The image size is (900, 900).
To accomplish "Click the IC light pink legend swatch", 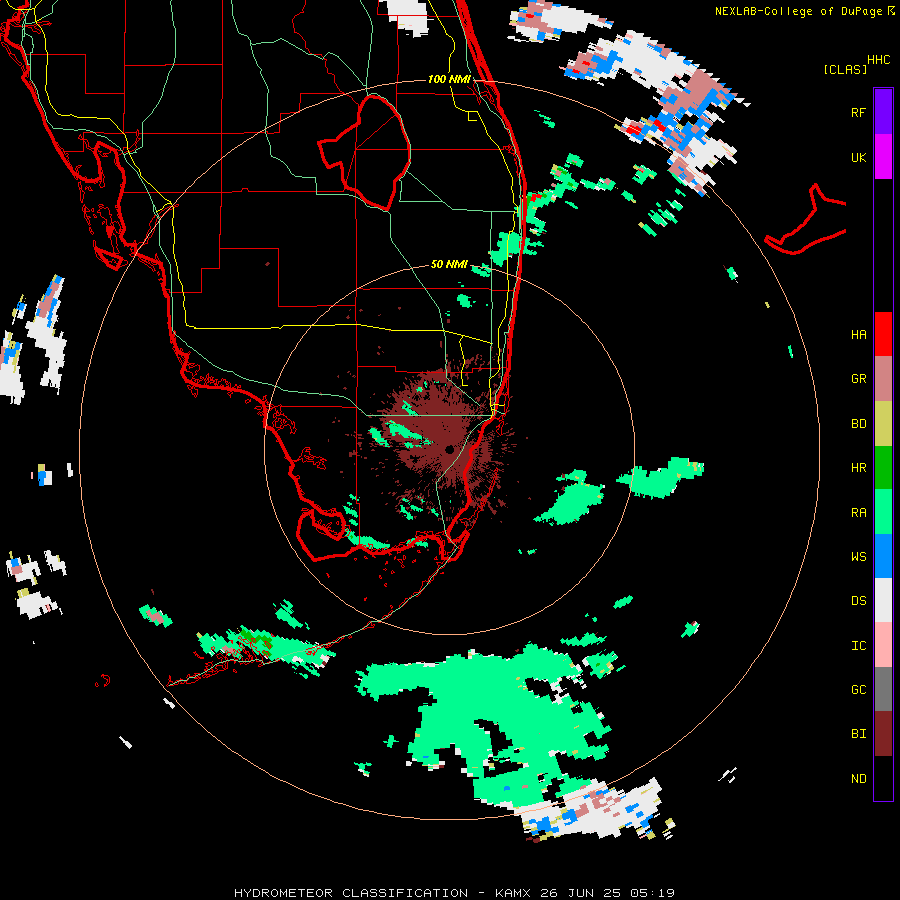I will pos(883,645).
